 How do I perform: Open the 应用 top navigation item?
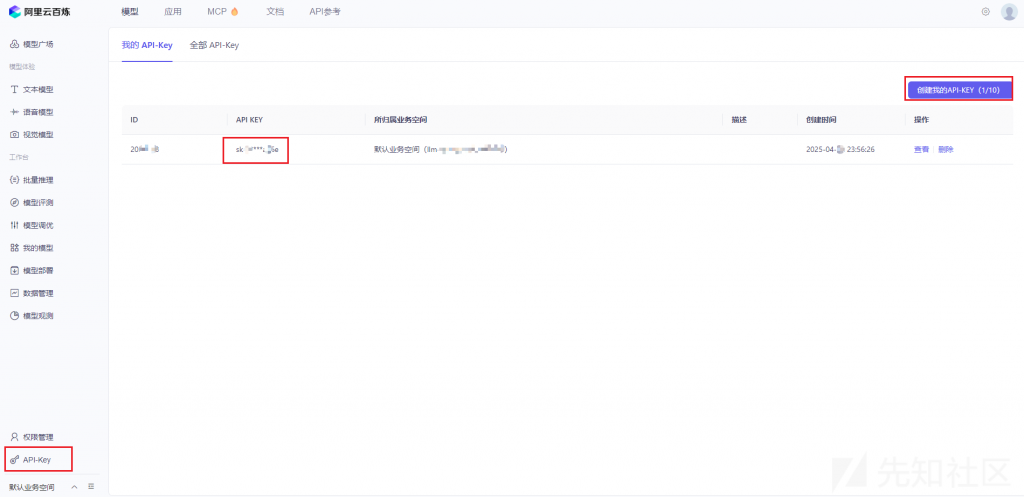click(x=173, y=12)
